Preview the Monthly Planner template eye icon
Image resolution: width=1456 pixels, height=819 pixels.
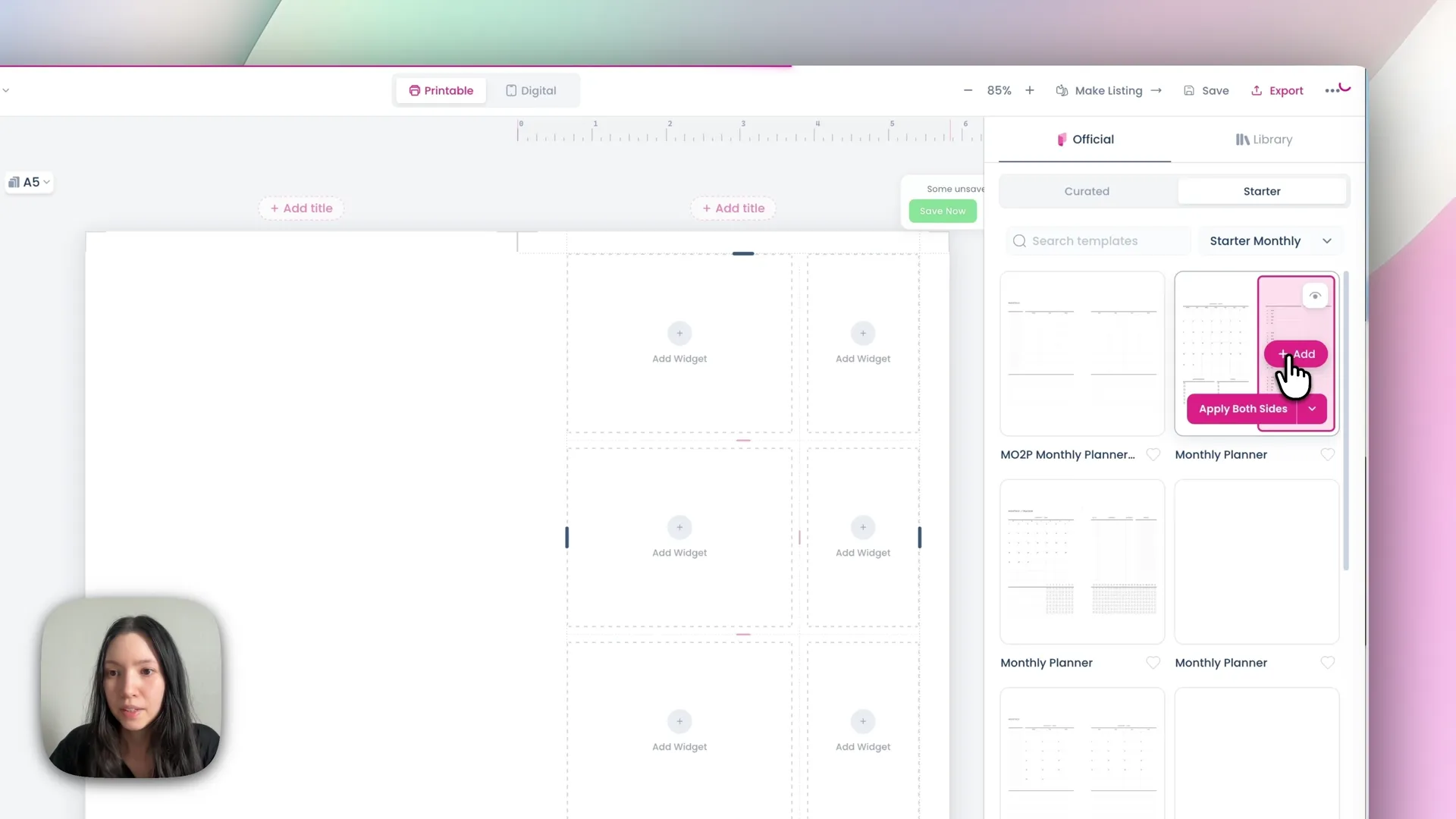1315,296
